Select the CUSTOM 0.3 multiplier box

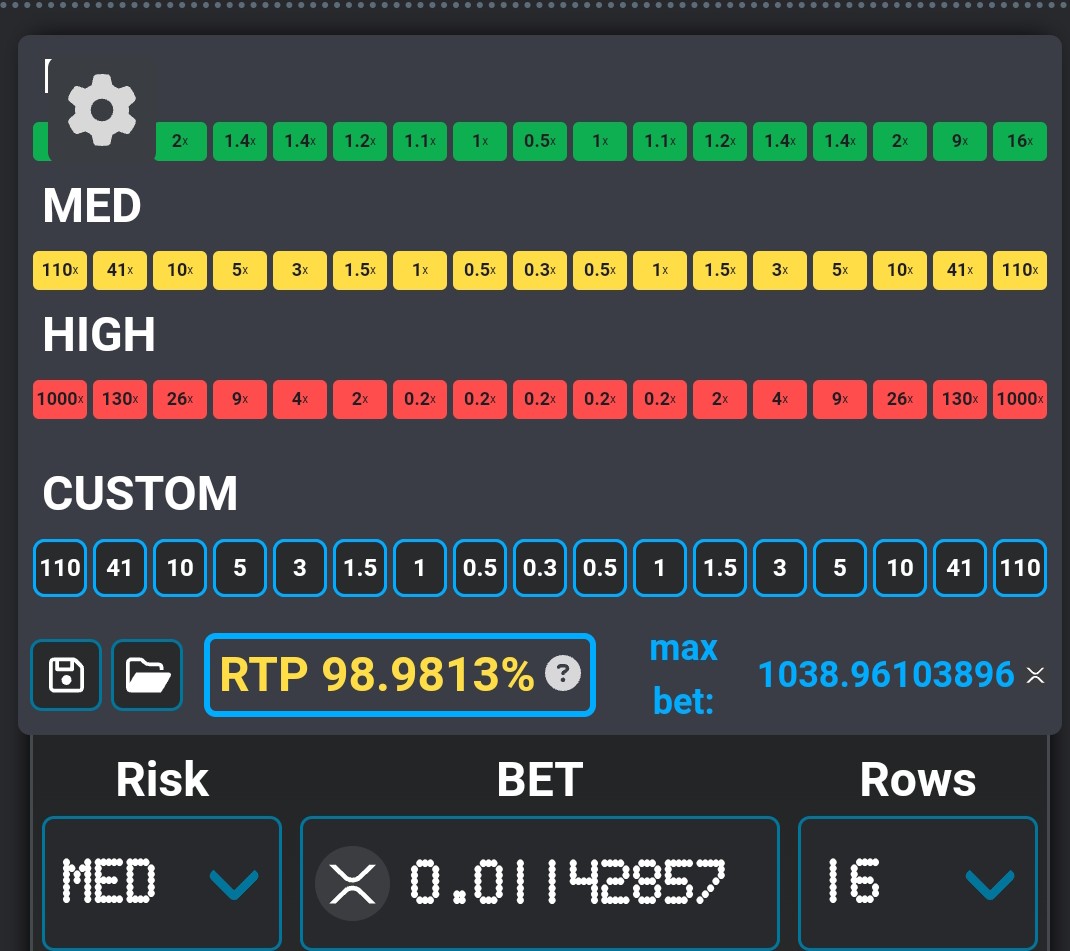(x=540, y=568)
